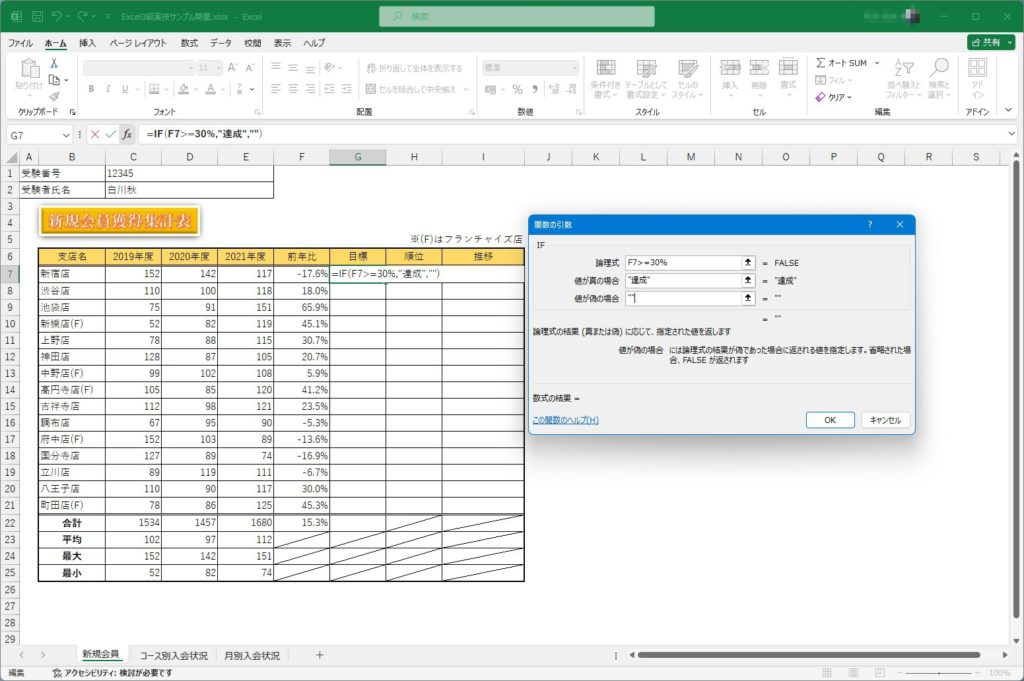Click the save icon in title bar

(x=37, y=16)
